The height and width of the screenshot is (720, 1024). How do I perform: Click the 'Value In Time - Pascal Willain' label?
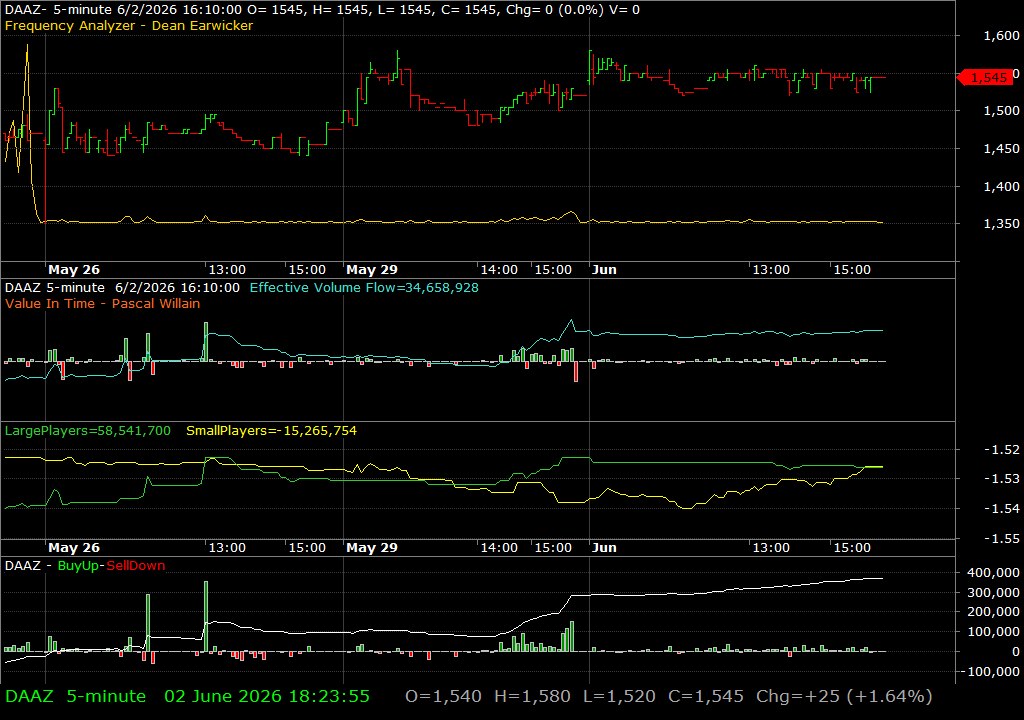pos(103,303)
